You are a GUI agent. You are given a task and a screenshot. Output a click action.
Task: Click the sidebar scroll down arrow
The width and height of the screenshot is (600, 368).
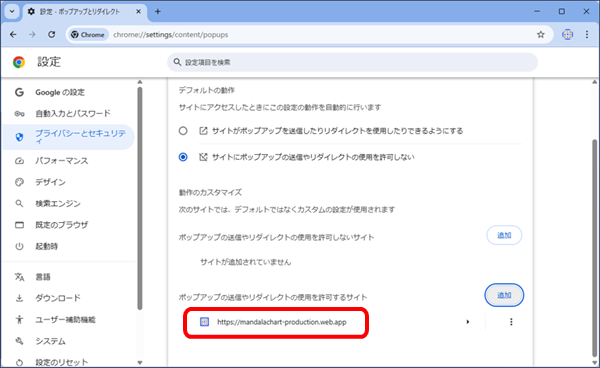pos(140,363)
